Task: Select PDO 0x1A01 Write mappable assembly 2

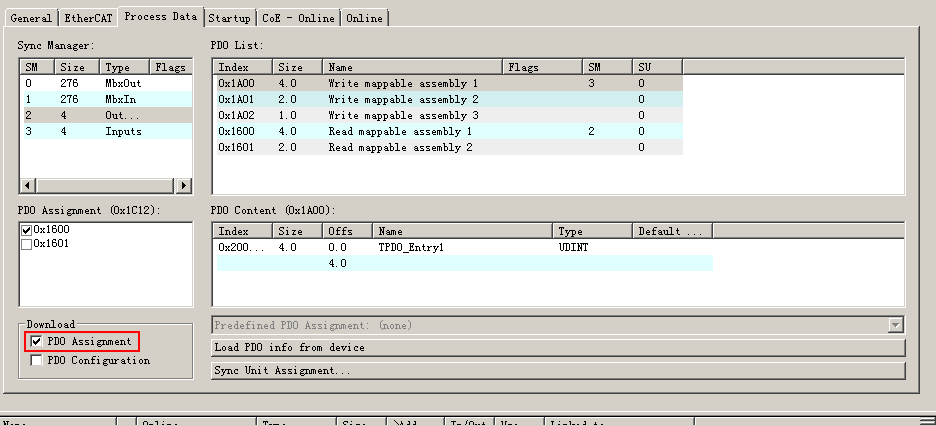Action: tap(403, 100)
